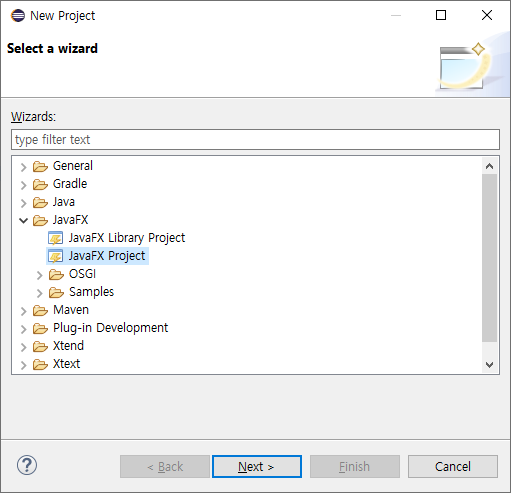Select the Plug-in Development label
Screen dimensions: 511x493
pyautogui.click(x=110, y=328)
